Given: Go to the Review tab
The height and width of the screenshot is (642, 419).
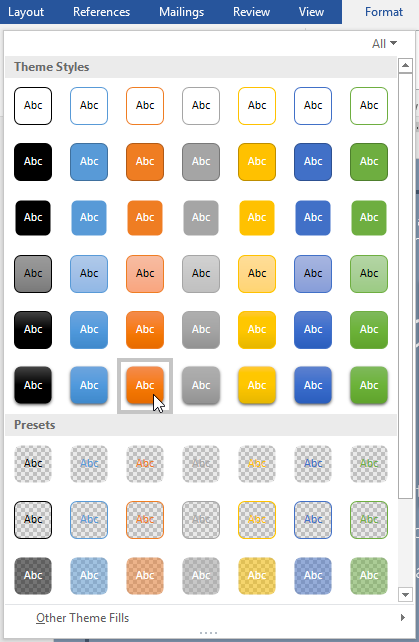Looking at the screenshot, I should (x=251, y=12).
